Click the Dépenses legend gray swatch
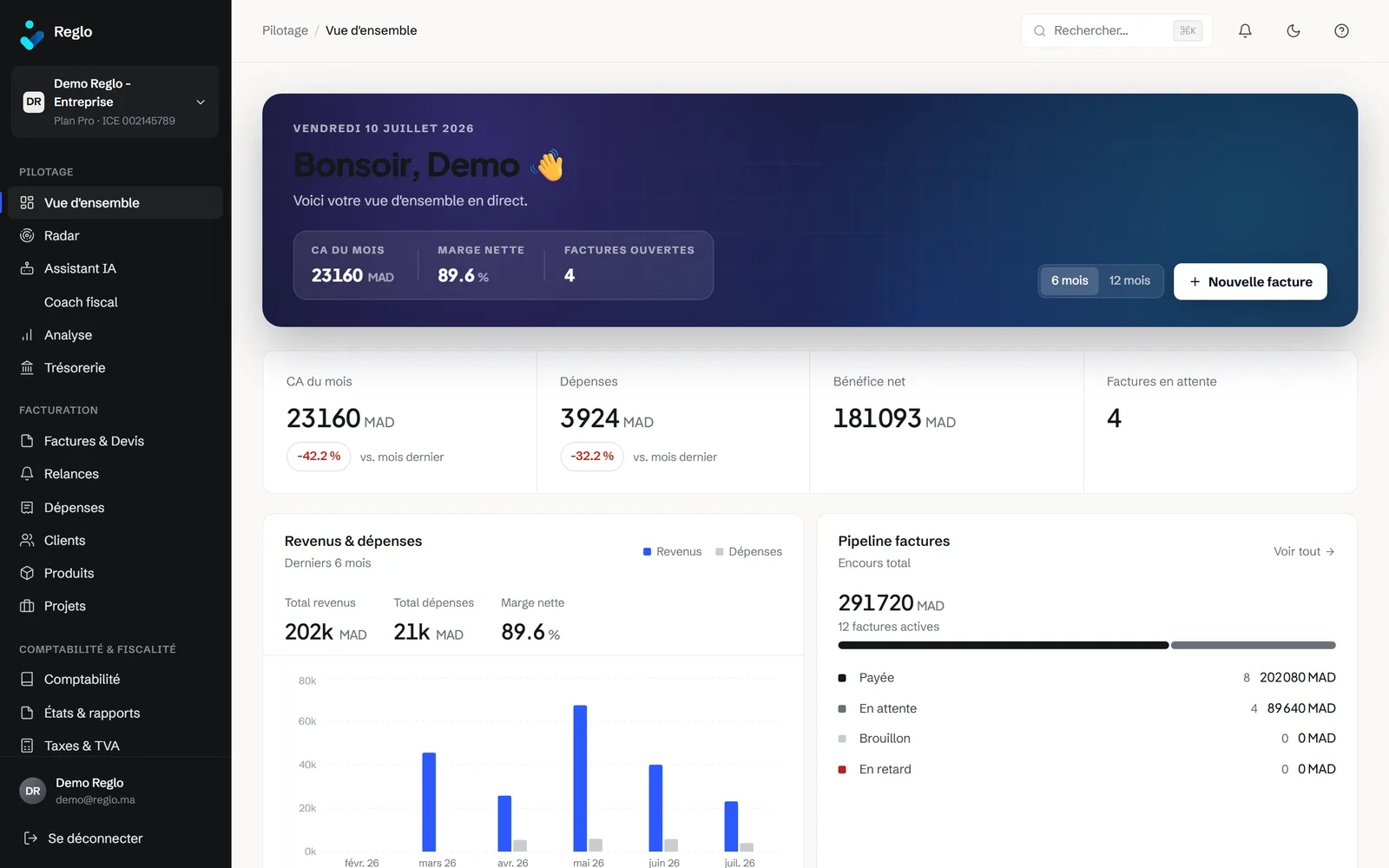Viewport: 1389px width, 868px height. [720, 552]
